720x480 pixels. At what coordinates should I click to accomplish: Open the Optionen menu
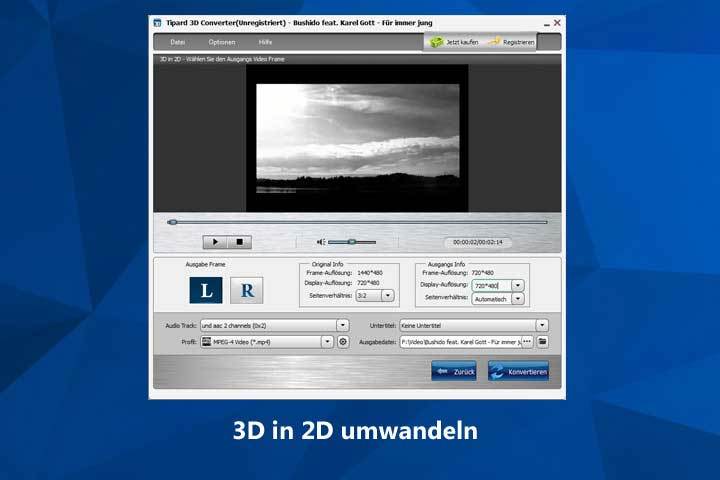coord(222,42)
